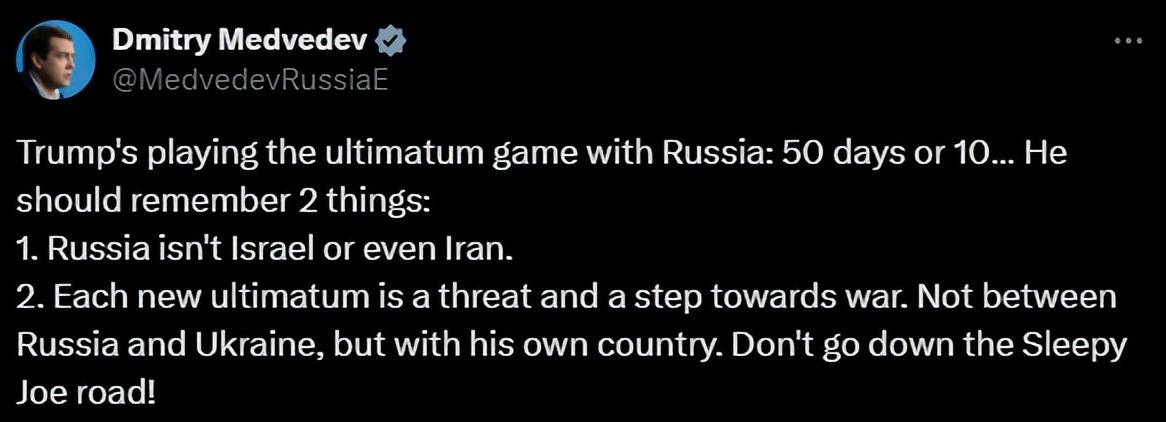Viewport: 1166px width, 422px height.
Task: Open Dmitry Medvedev's profile picture
Action: 57,60
